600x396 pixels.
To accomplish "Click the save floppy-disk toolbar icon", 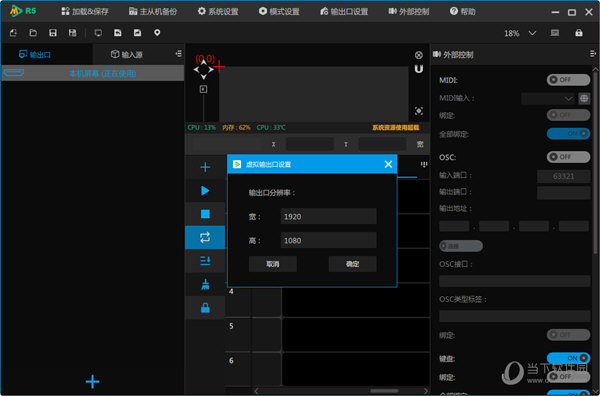I will pos(53,33).
